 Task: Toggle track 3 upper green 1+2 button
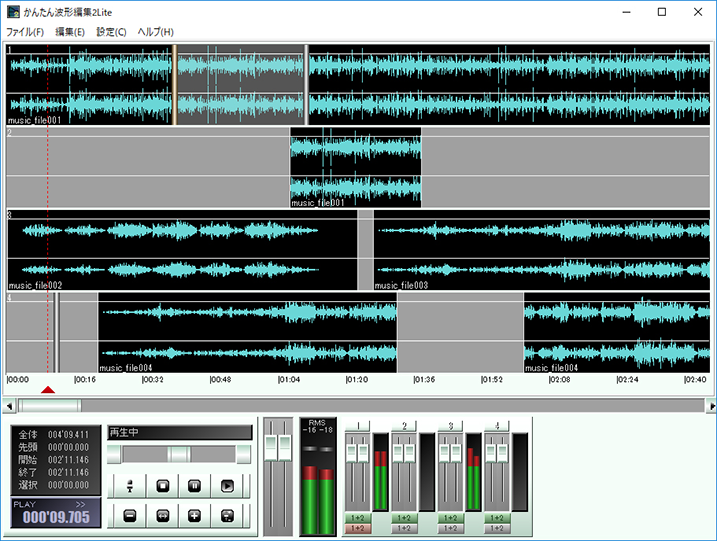pyautogui.click(x=450, y=518)
